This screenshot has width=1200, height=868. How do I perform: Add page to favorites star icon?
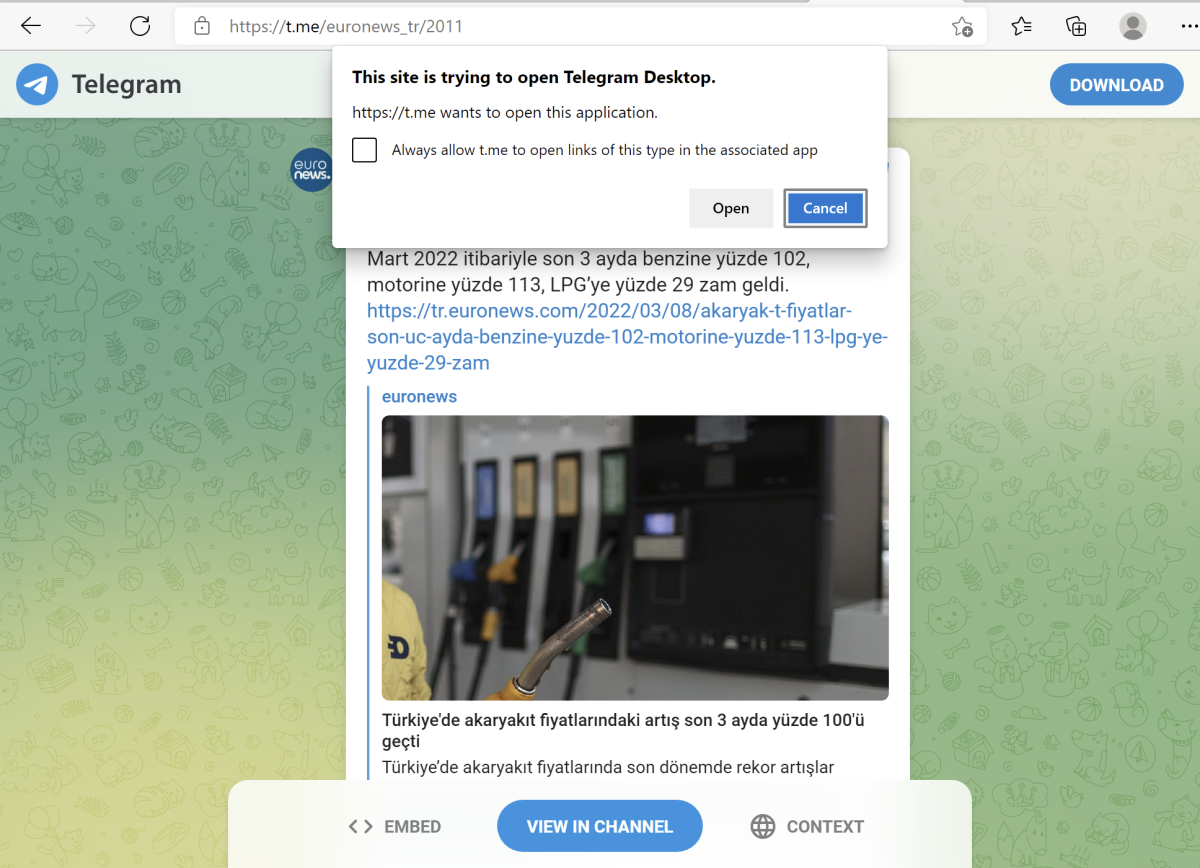pyautogui.click(x=962, y=27)
